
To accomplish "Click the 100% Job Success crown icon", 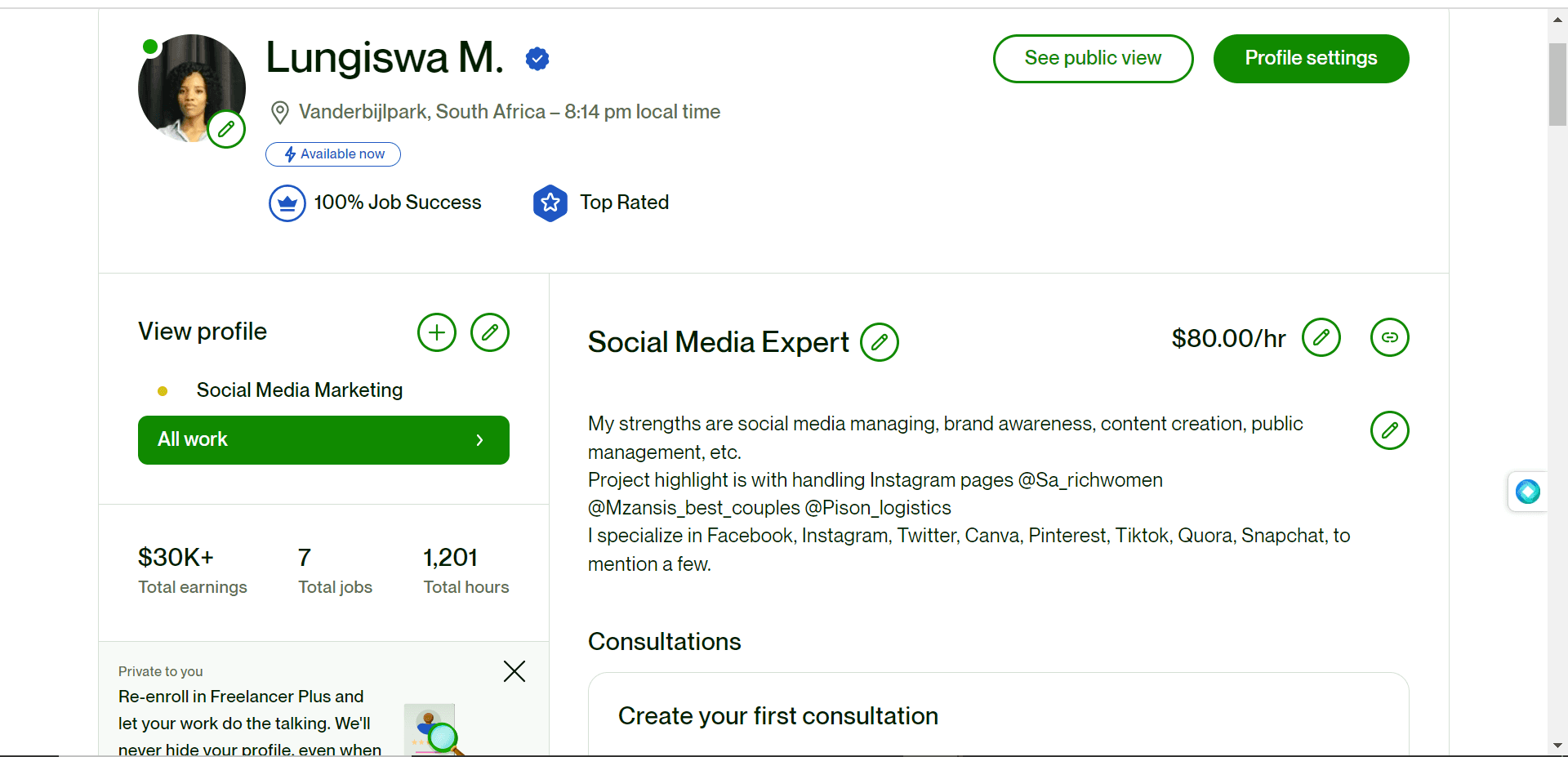I will tap(287, 203).
